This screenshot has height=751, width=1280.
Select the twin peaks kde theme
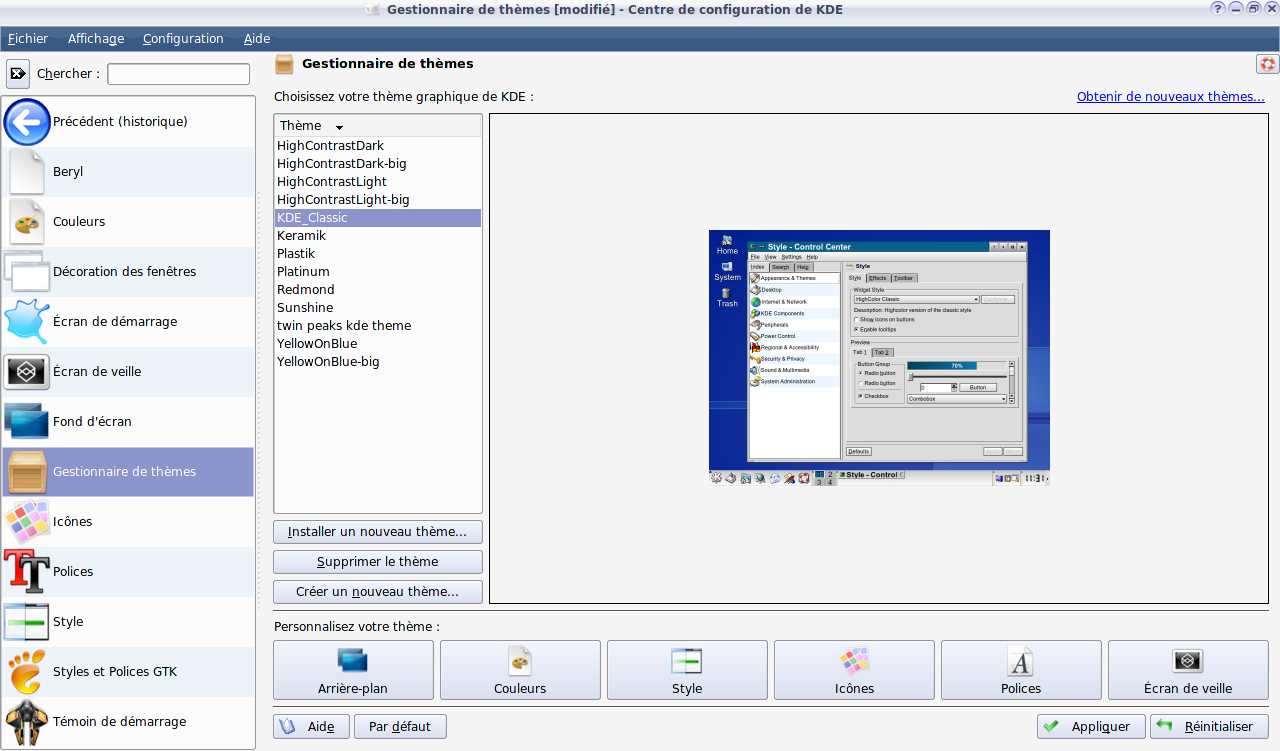pyautogui.click(x=378, y=326)
